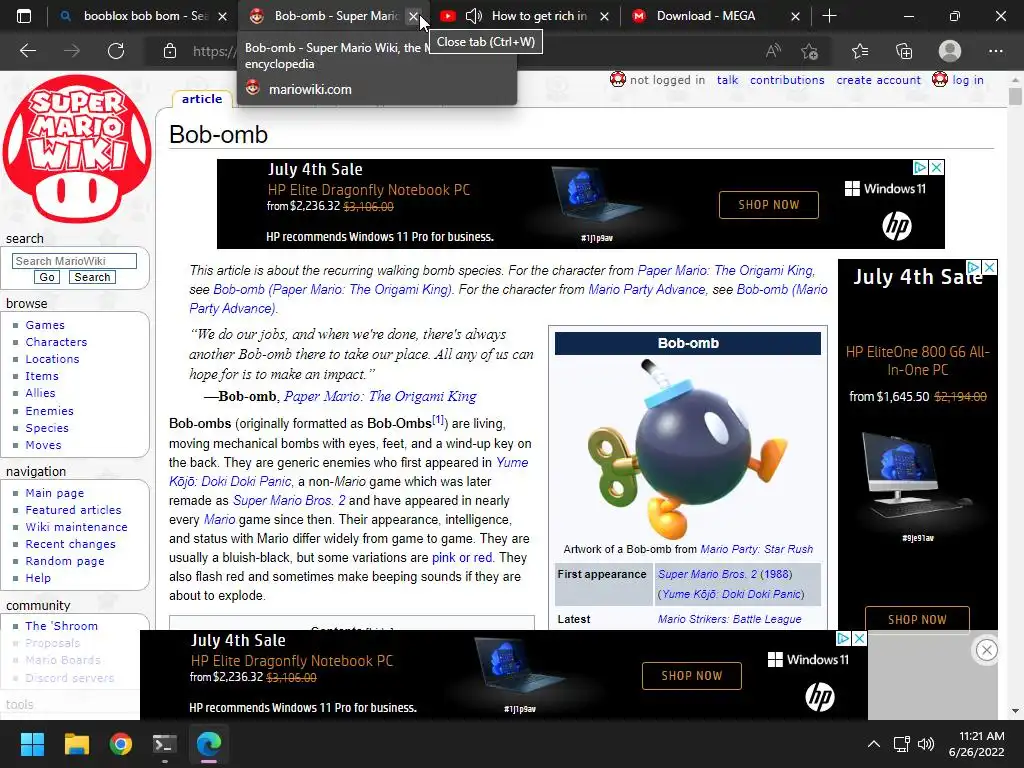Open the contributions link
The width and height of the screenshot is (1024, 768).
[x=787, y=80]
